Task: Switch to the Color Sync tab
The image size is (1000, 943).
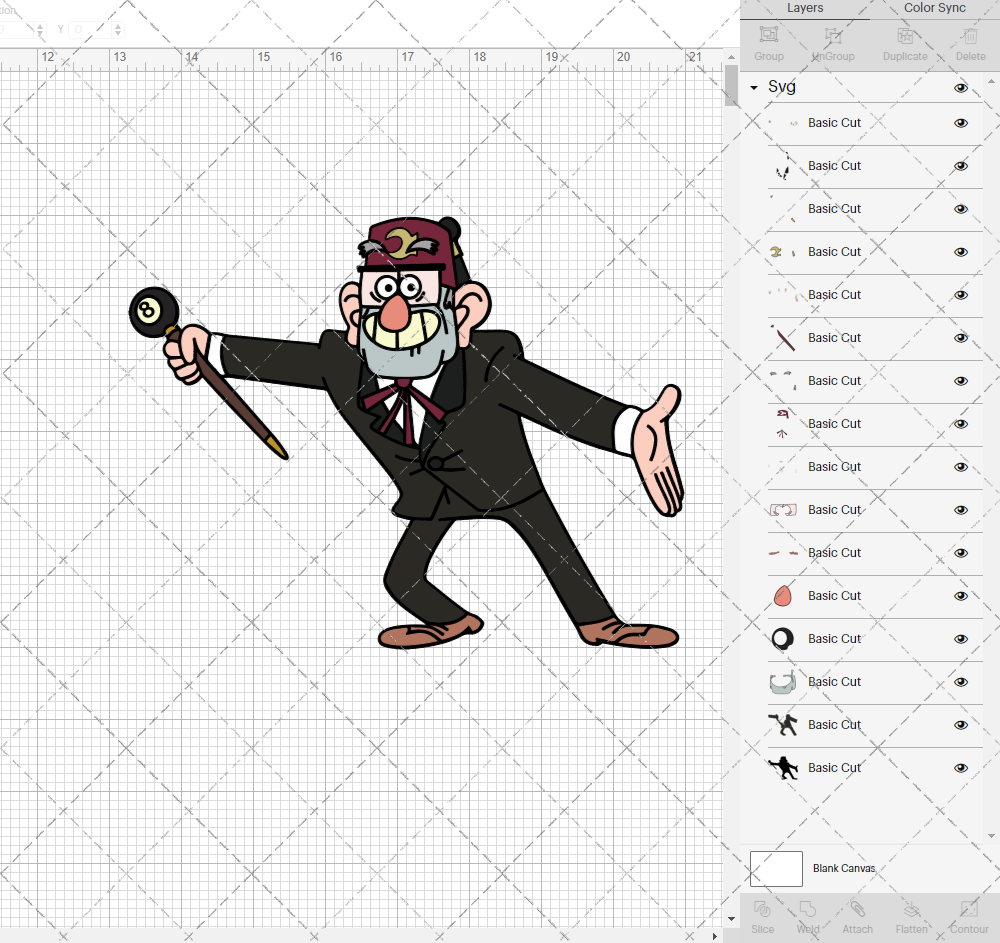Action: 934,8
